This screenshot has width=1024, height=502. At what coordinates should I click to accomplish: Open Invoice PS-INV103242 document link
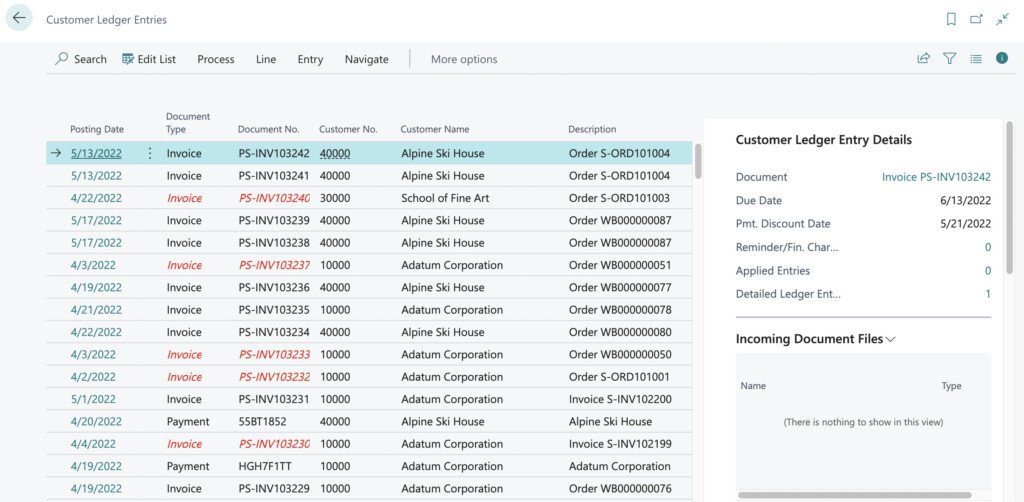click(936, 177)
